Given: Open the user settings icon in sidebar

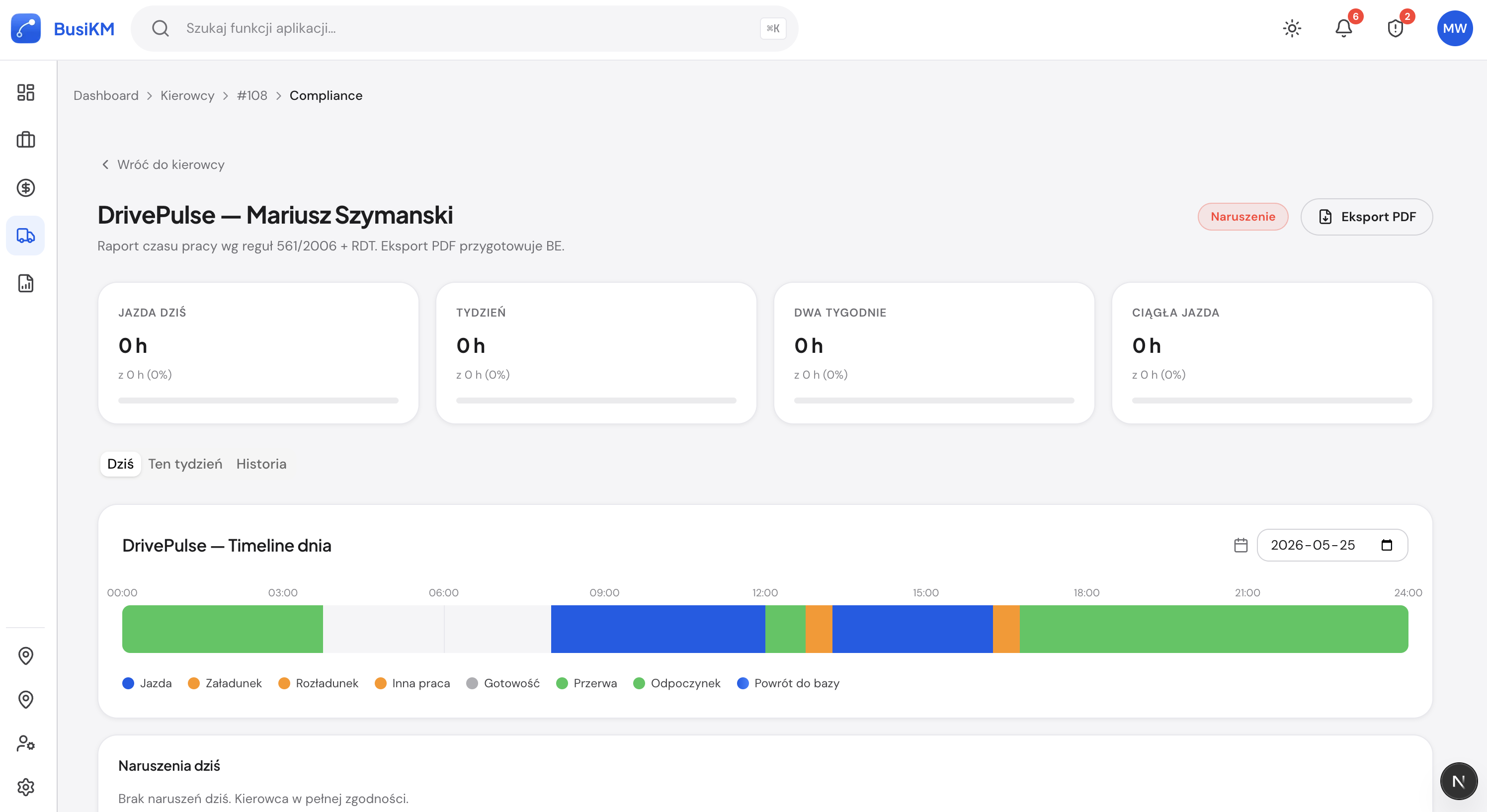Looking at the screenshot, I should tap(25, 743).
